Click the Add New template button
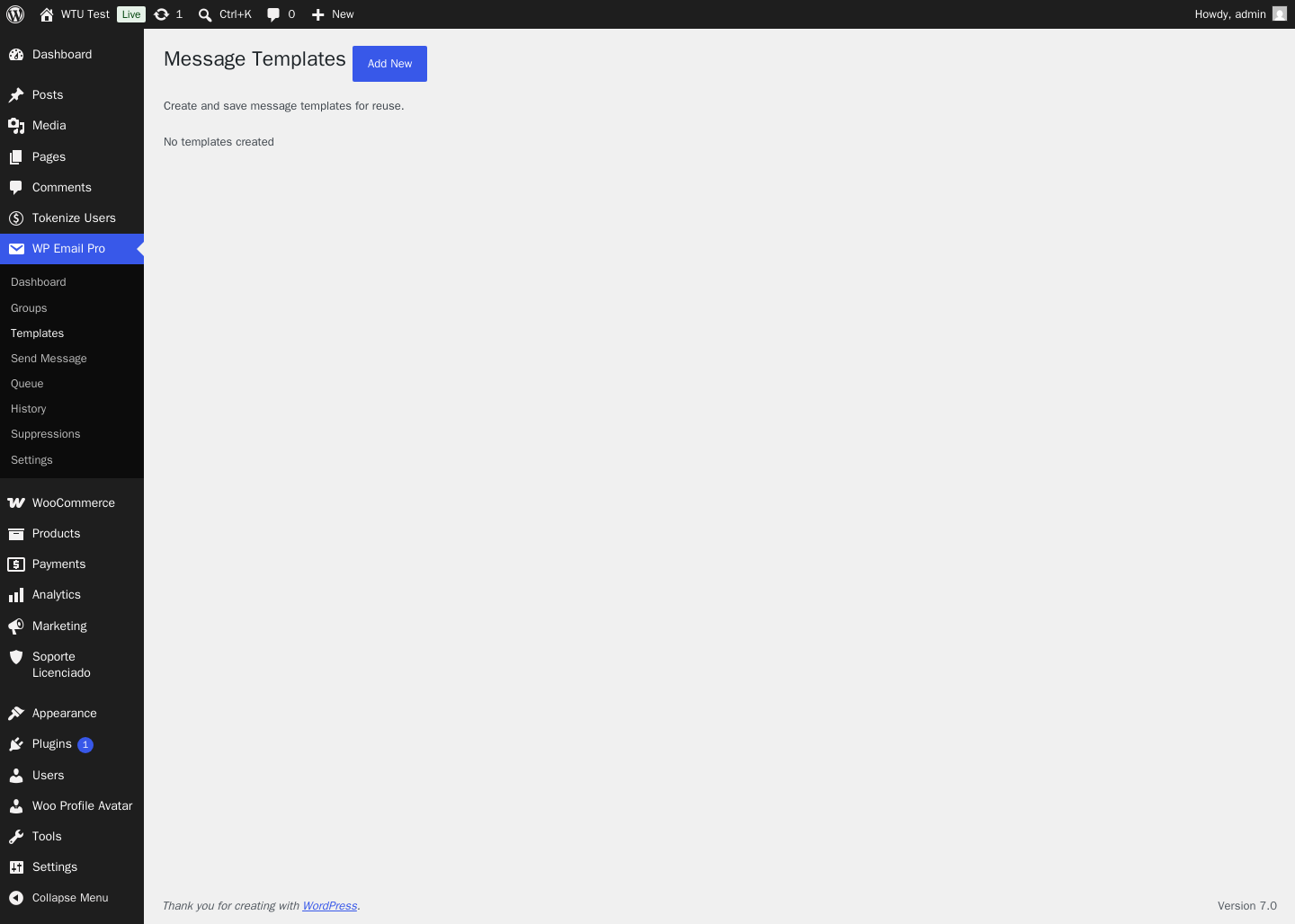The height and width of the screenshot is (924, 1295). (x=389, y=64)
